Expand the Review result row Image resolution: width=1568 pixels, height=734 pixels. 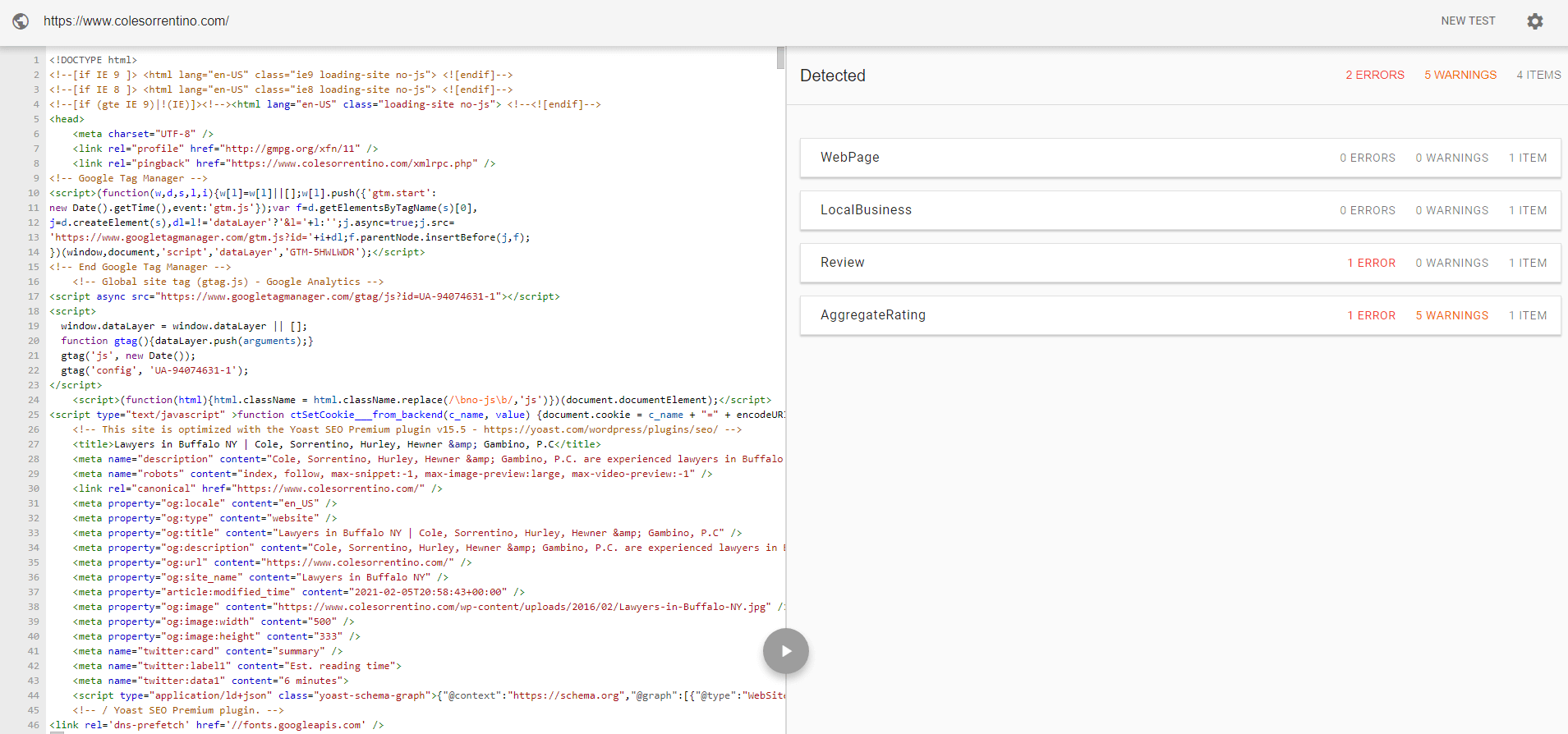point(1180,263)
